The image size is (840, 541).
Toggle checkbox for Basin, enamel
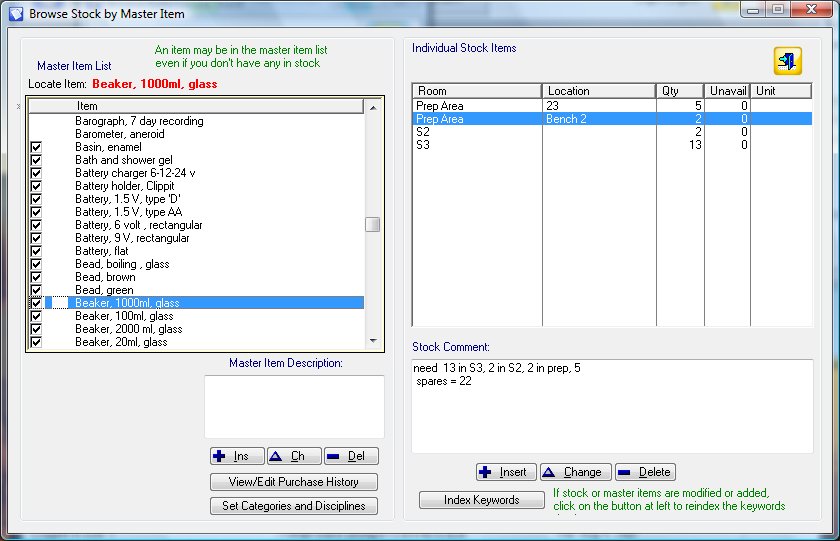[36, 147]
